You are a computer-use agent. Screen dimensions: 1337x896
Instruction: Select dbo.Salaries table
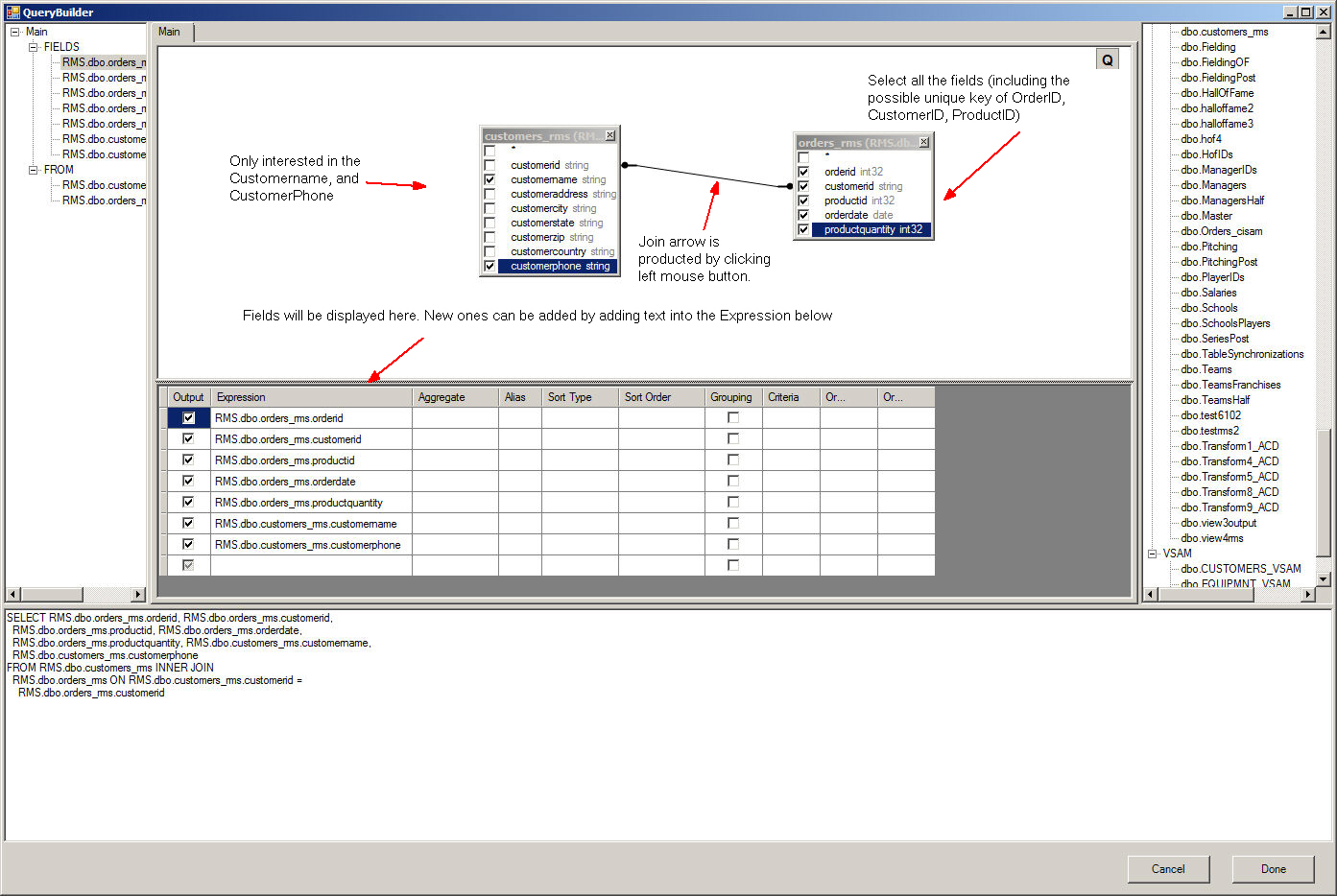click(1208, 293)
